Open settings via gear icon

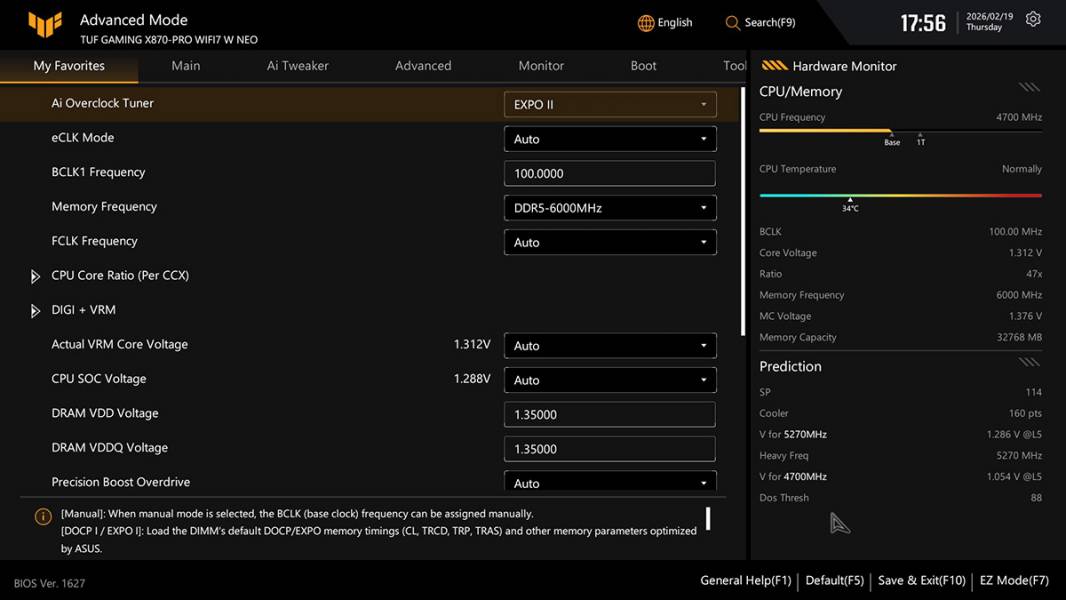coord(1033,20)
